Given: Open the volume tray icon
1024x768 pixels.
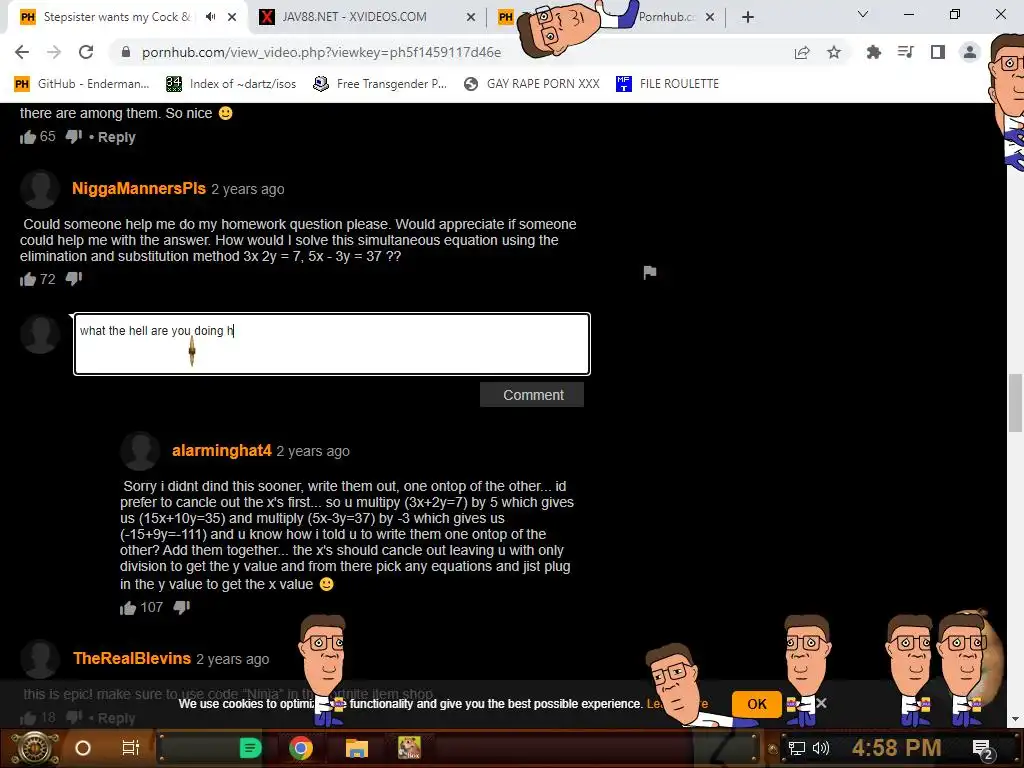Looking at the screenshot, I should [821, 748].
